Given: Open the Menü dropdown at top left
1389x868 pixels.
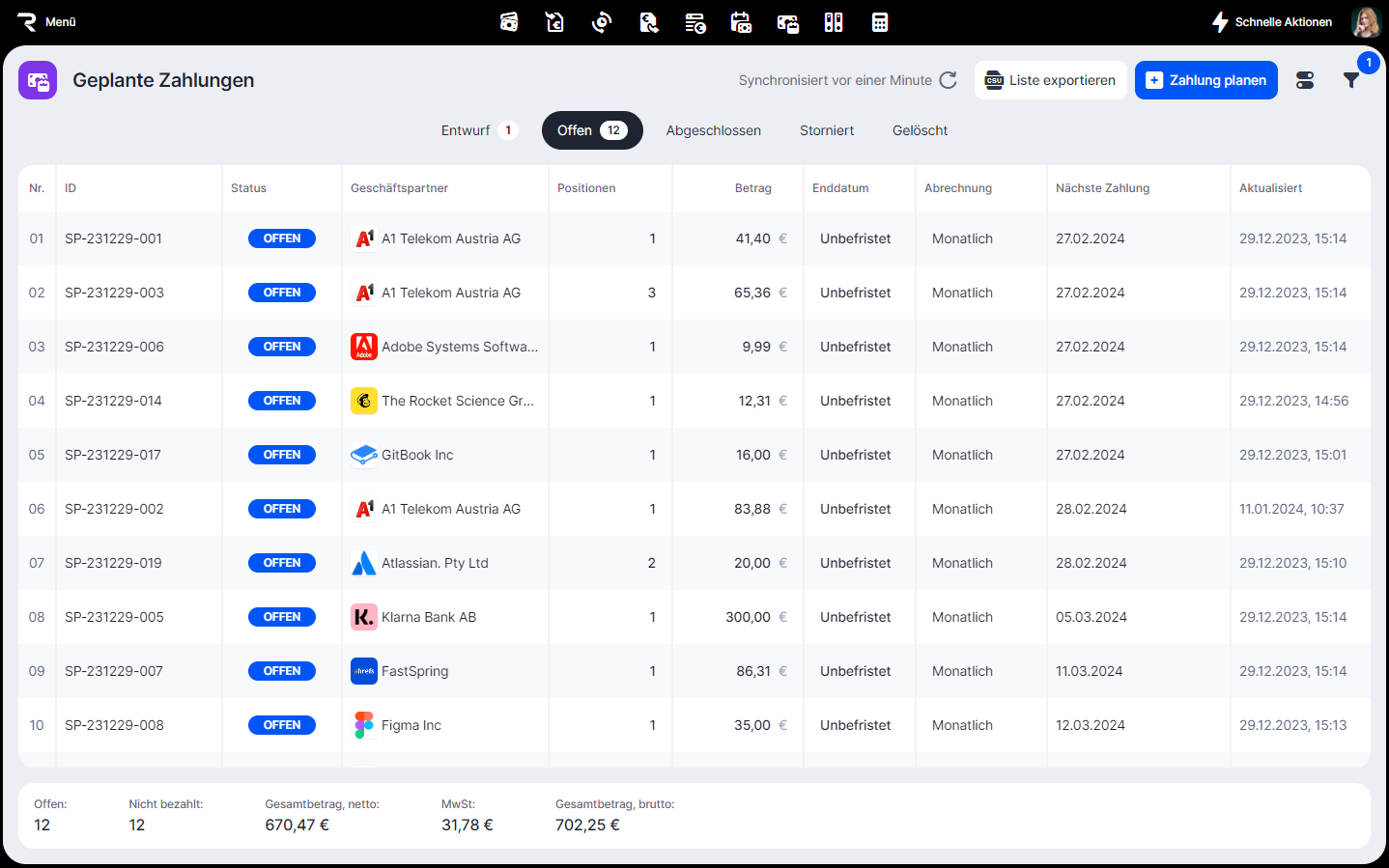Looking at the screenshot, I should (x=46, y=22).
